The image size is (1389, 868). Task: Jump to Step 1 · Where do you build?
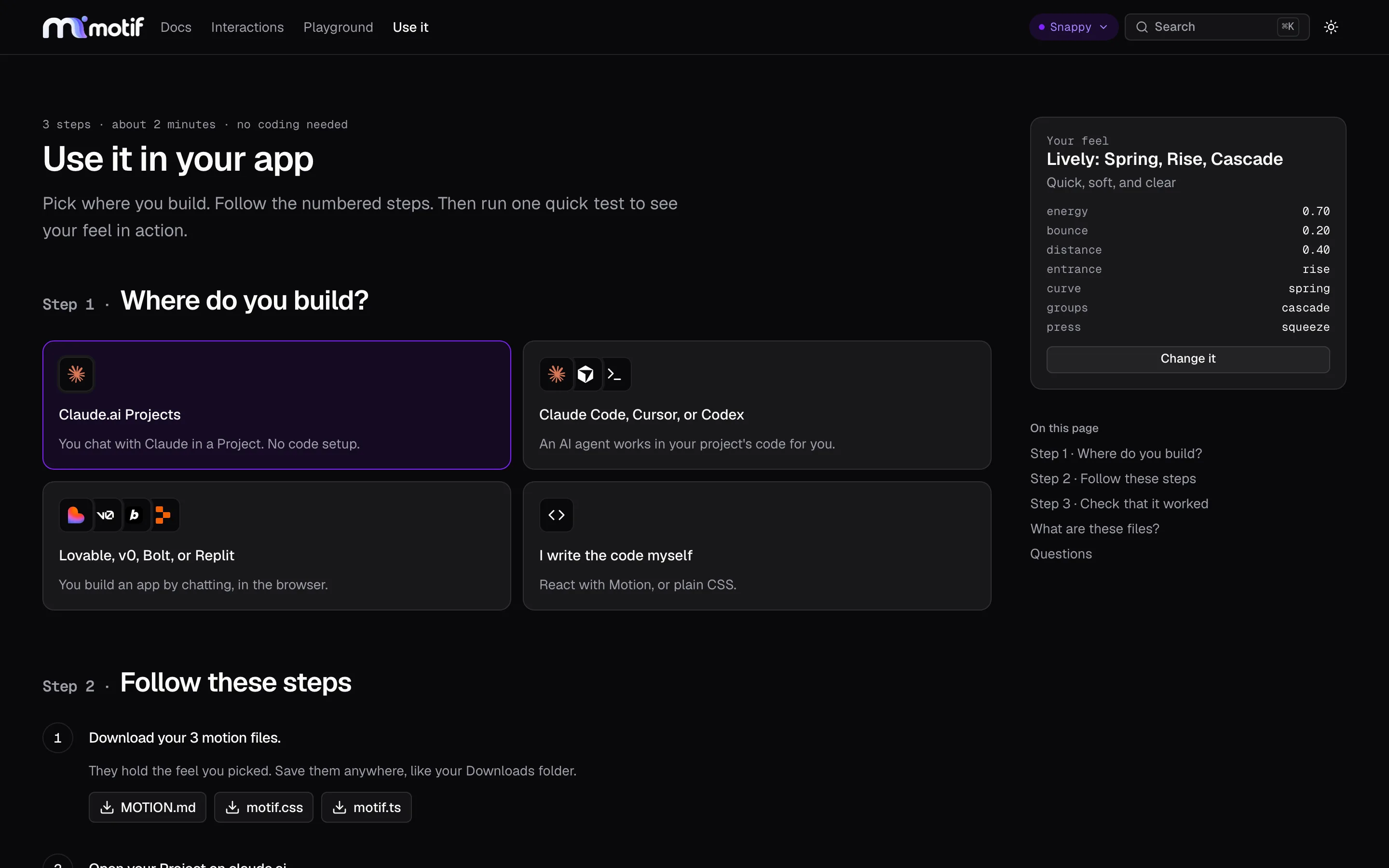pos(1115,453)
